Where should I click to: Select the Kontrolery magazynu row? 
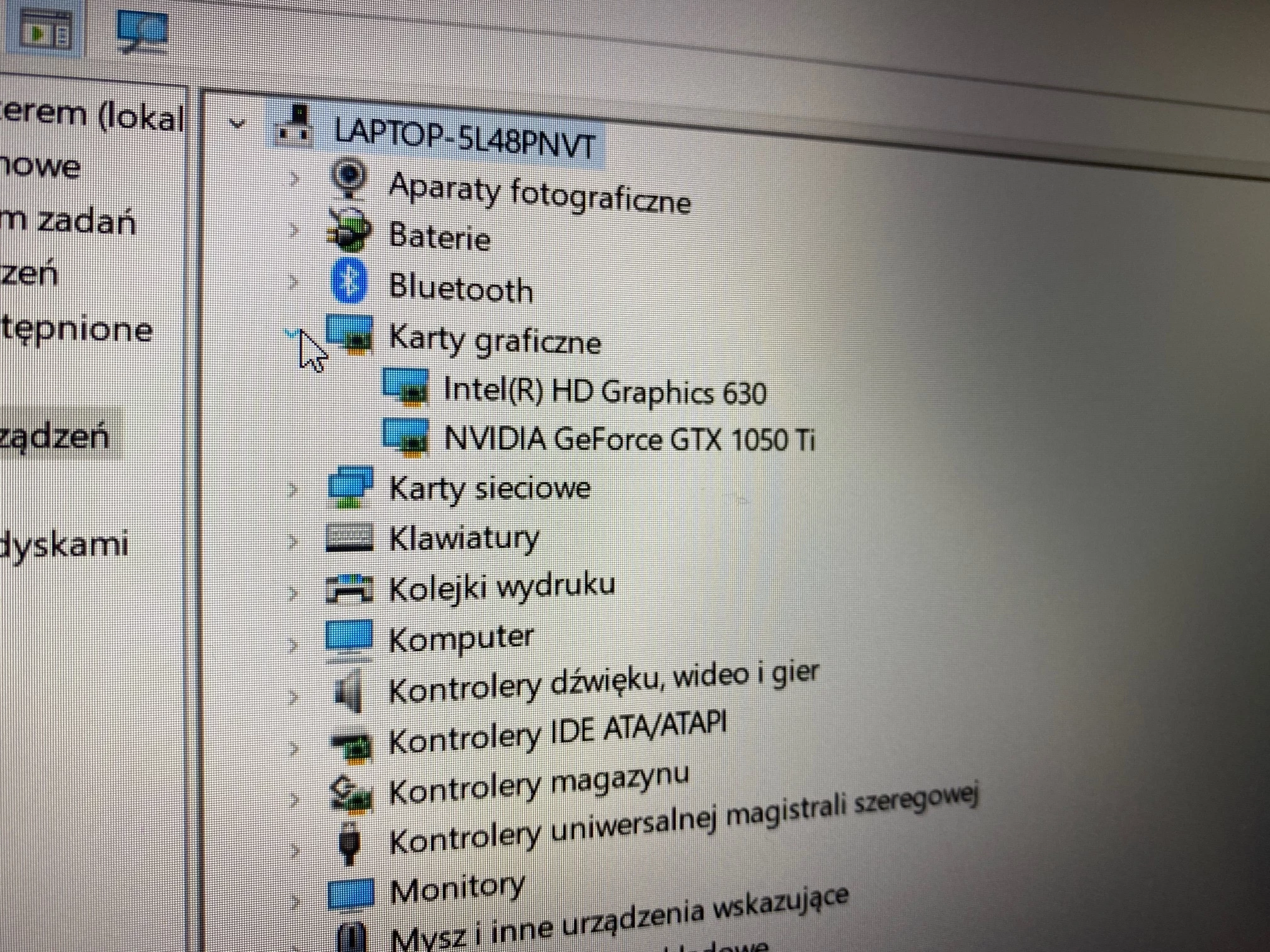point(539,785)
